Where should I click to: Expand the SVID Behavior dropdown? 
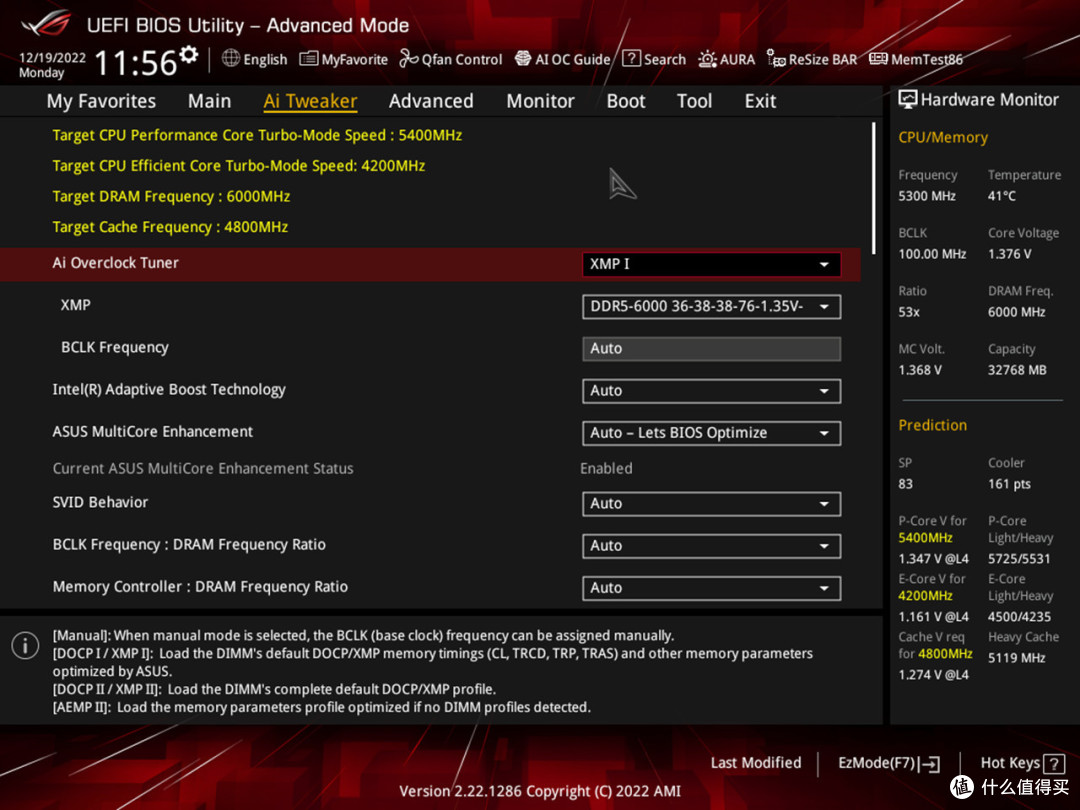point(712,503)
